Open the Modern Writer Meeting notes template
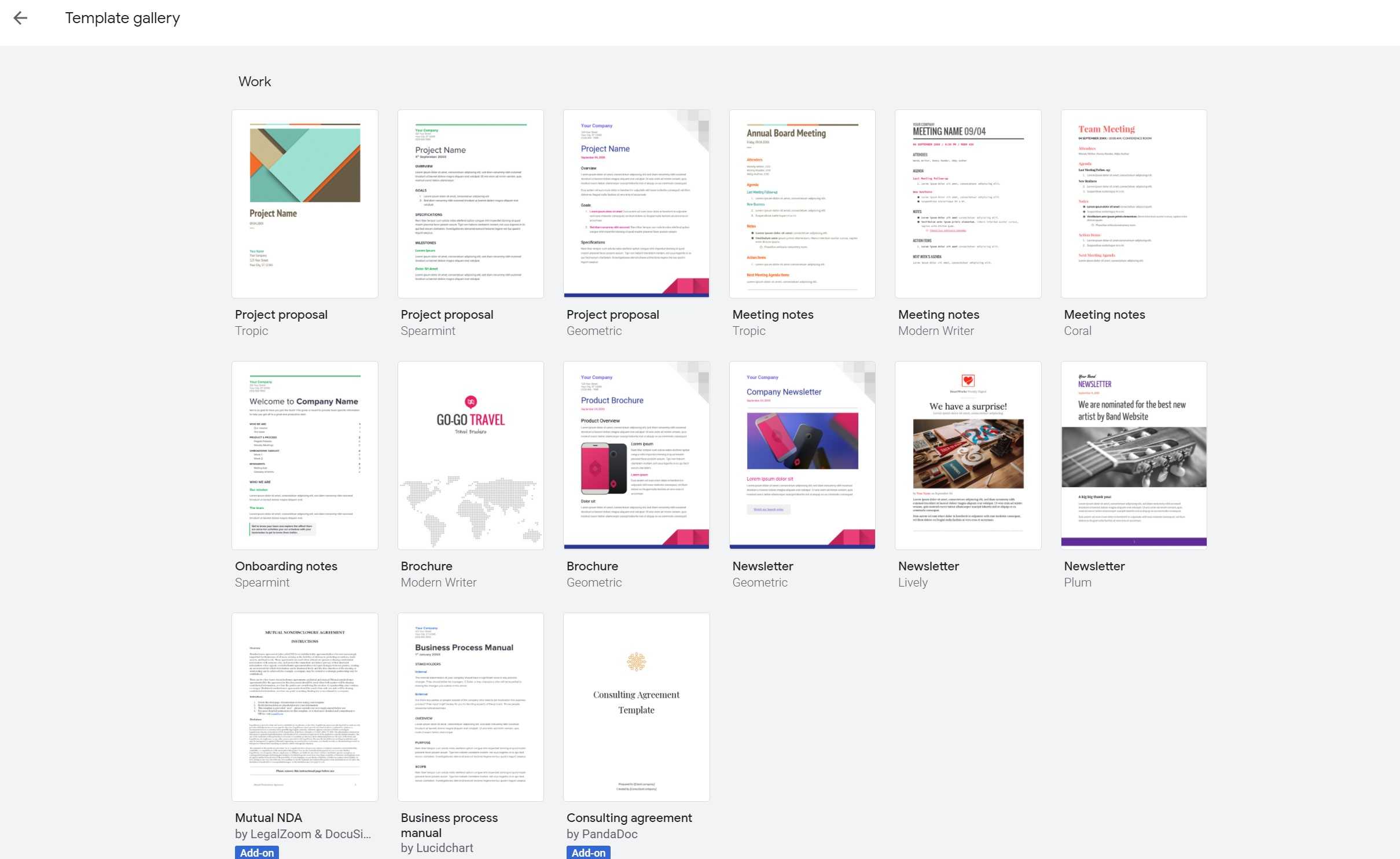The height and width of the screenshot is (859, 1400). click(x=968, y=203)
